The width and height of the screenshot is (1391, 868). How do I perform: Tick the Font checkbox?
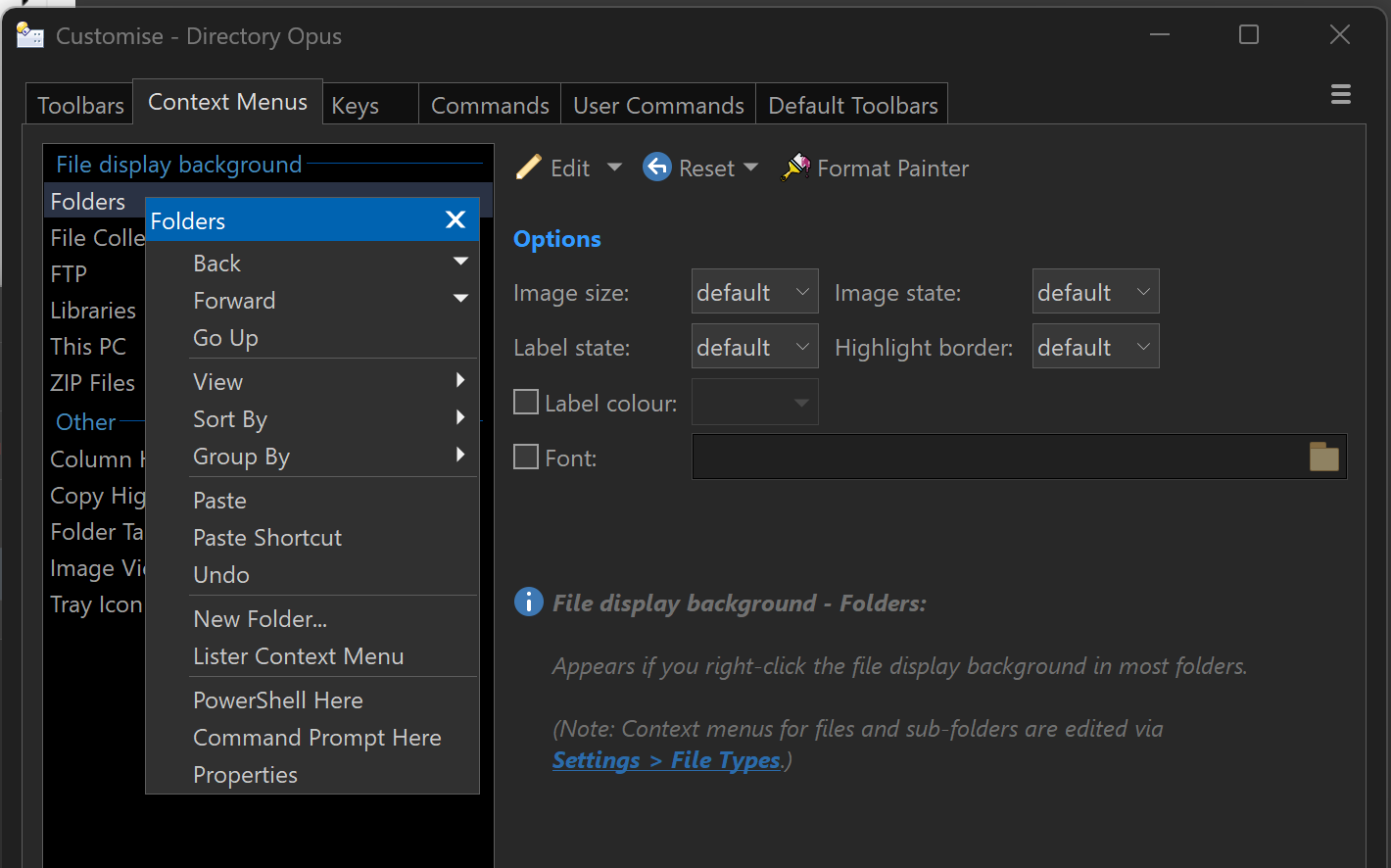pyautogui.click(x=526, y=458)
